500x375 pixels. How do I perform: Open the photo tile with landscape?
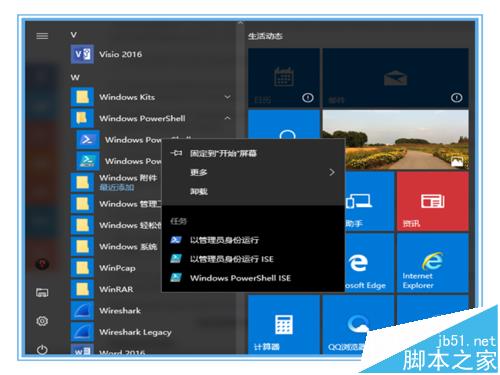click(x=396, y=140)
